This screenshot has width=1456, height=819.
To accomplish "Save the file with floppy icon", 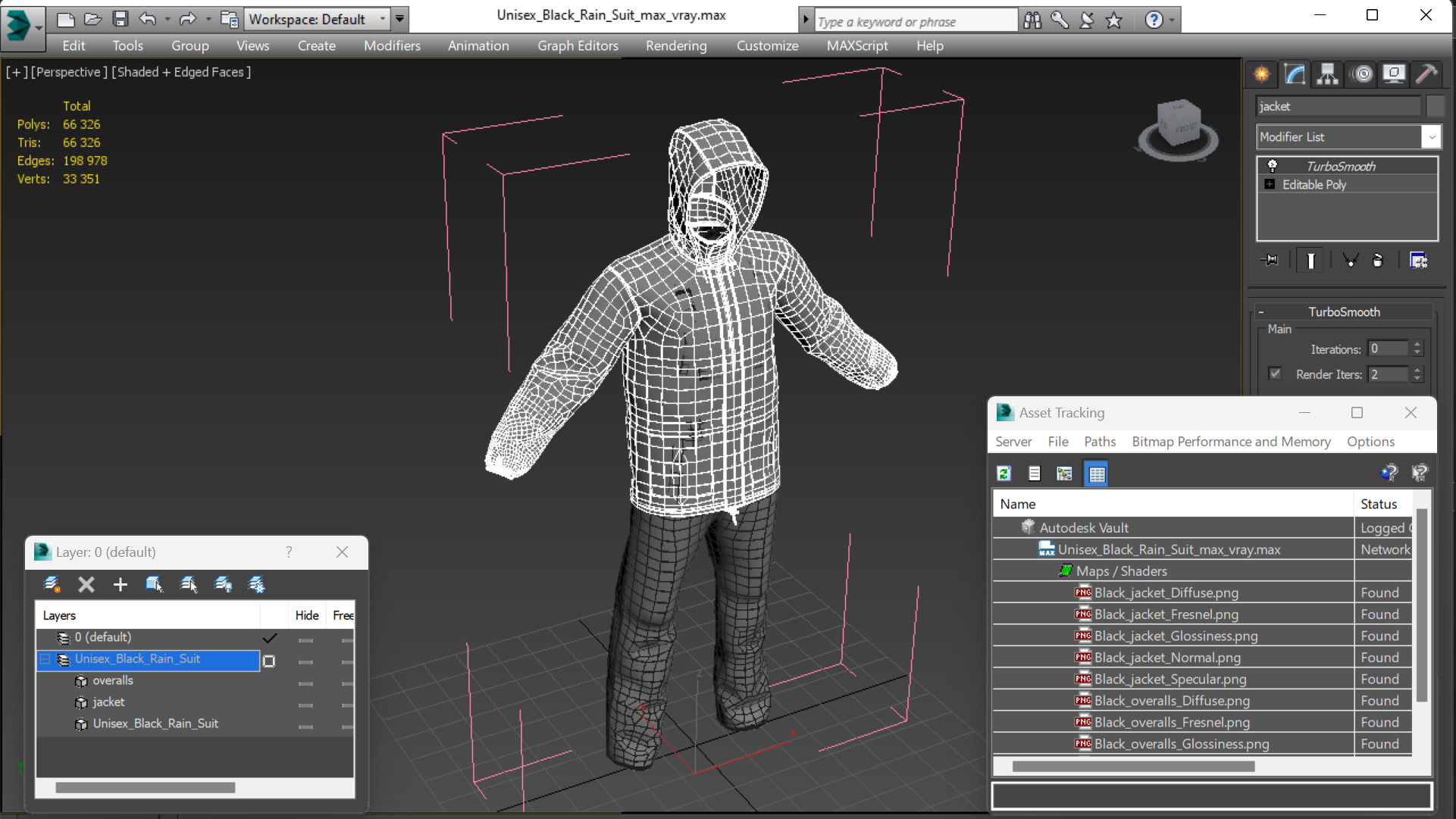I will coord(120,19).
